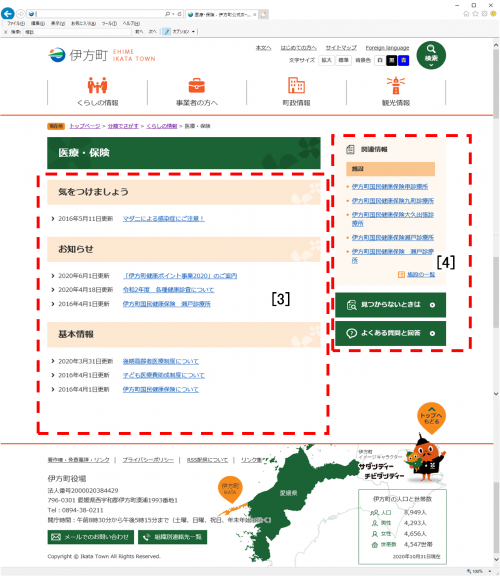Click the browser Home icon
500x576 pixels.
[466, 14]
